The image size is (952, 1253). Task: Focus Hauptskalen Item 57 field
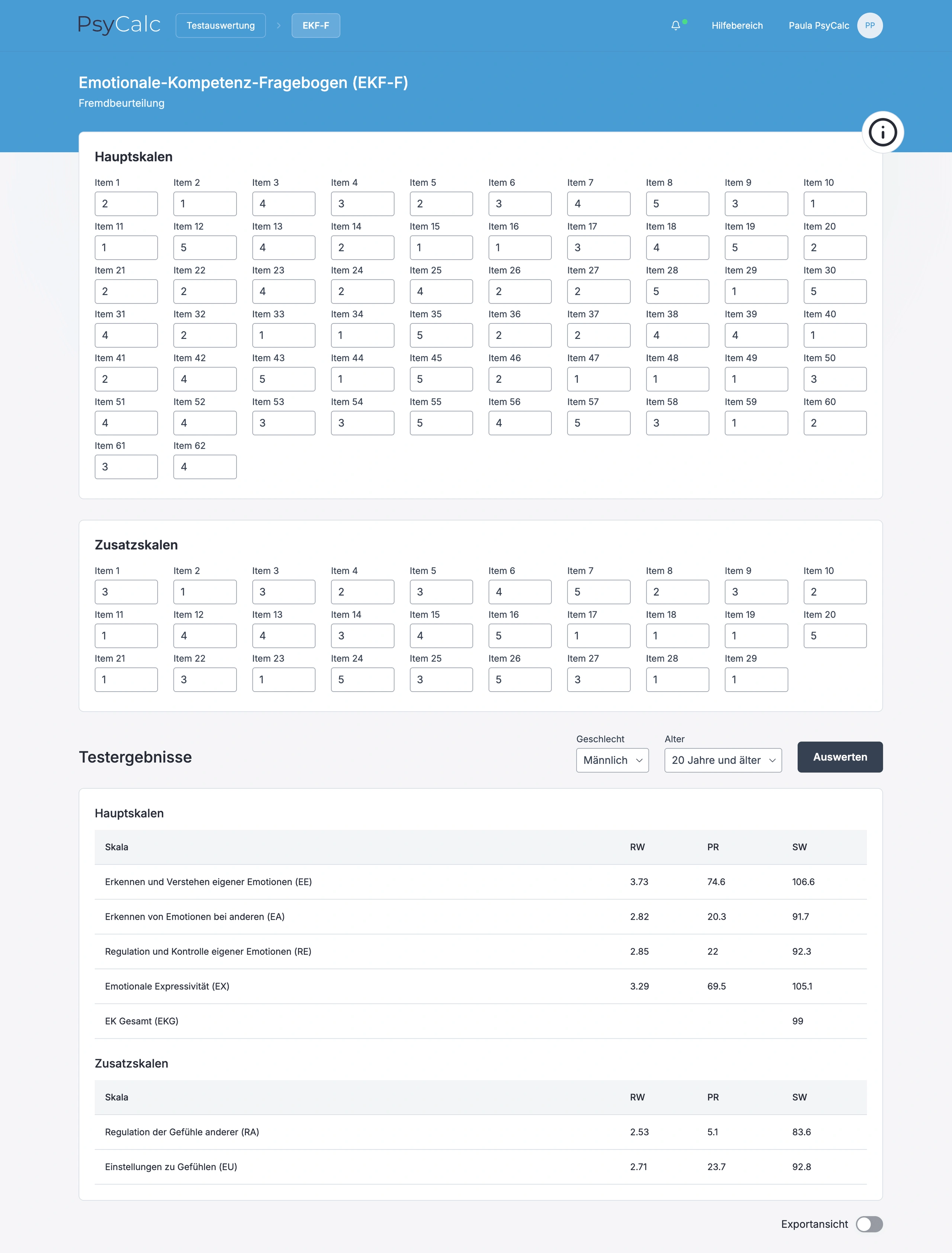pyautogui.click(x=598, y=423)
